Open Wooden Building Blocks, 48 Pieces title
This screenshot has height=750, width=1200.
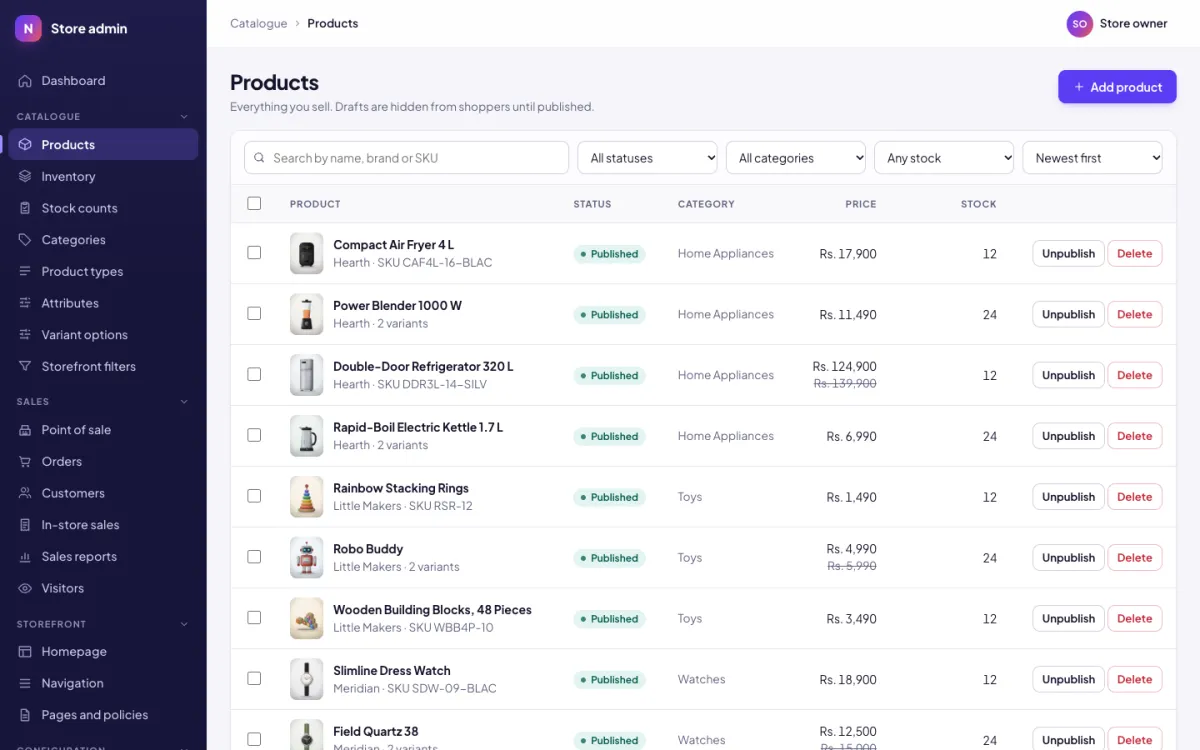pos(432,610)
